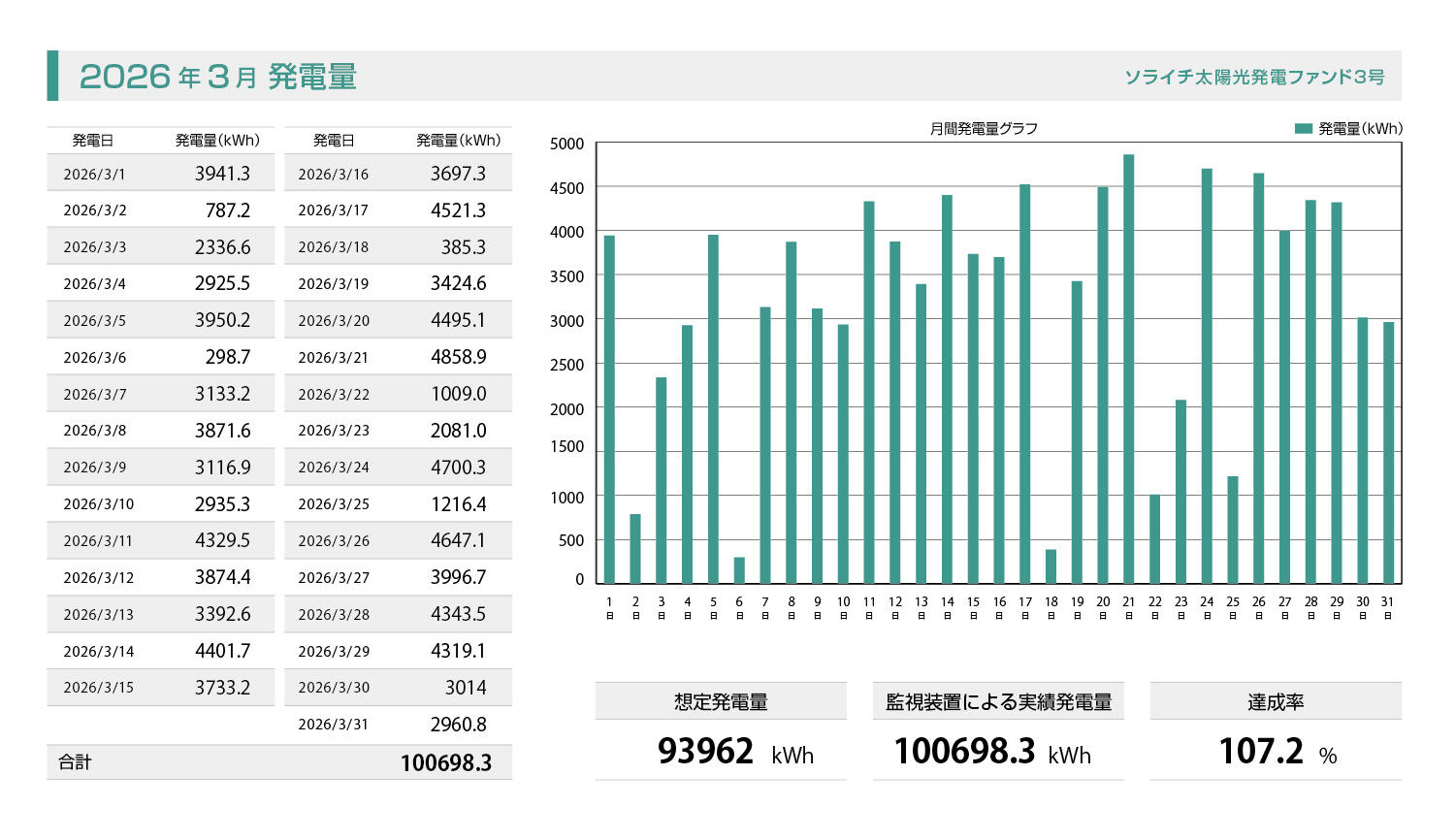Click the 2026/3/18 date cell
Viewport: 1455px width, 840px height.
point(333,247)
